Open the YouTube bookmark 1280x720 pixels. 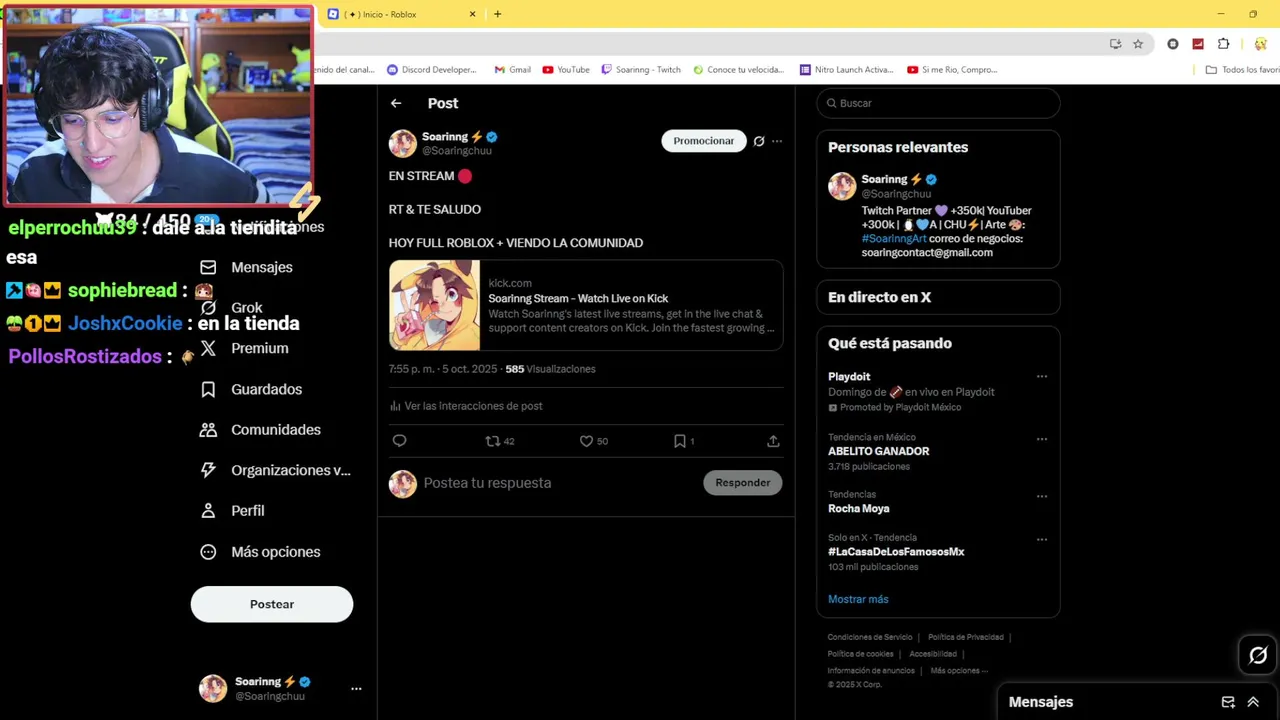click(566, 70)
